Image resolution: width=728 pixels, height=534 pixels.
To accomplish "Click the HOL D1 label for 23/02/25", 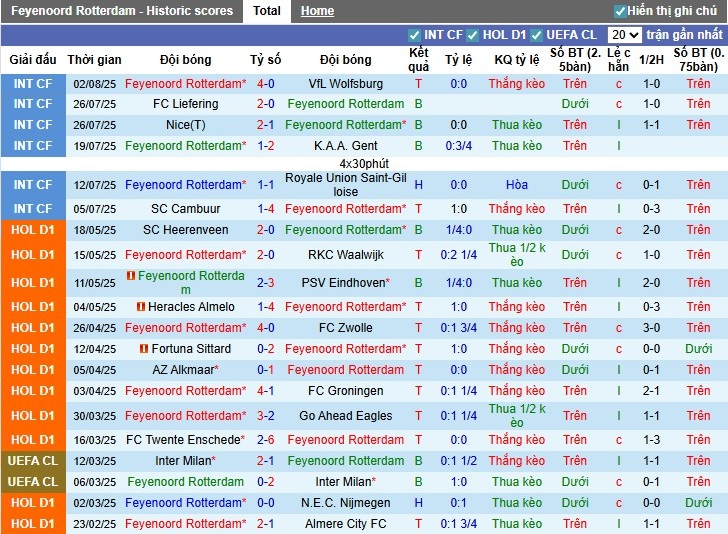I will pyautogui.click(x=33, y=524).
